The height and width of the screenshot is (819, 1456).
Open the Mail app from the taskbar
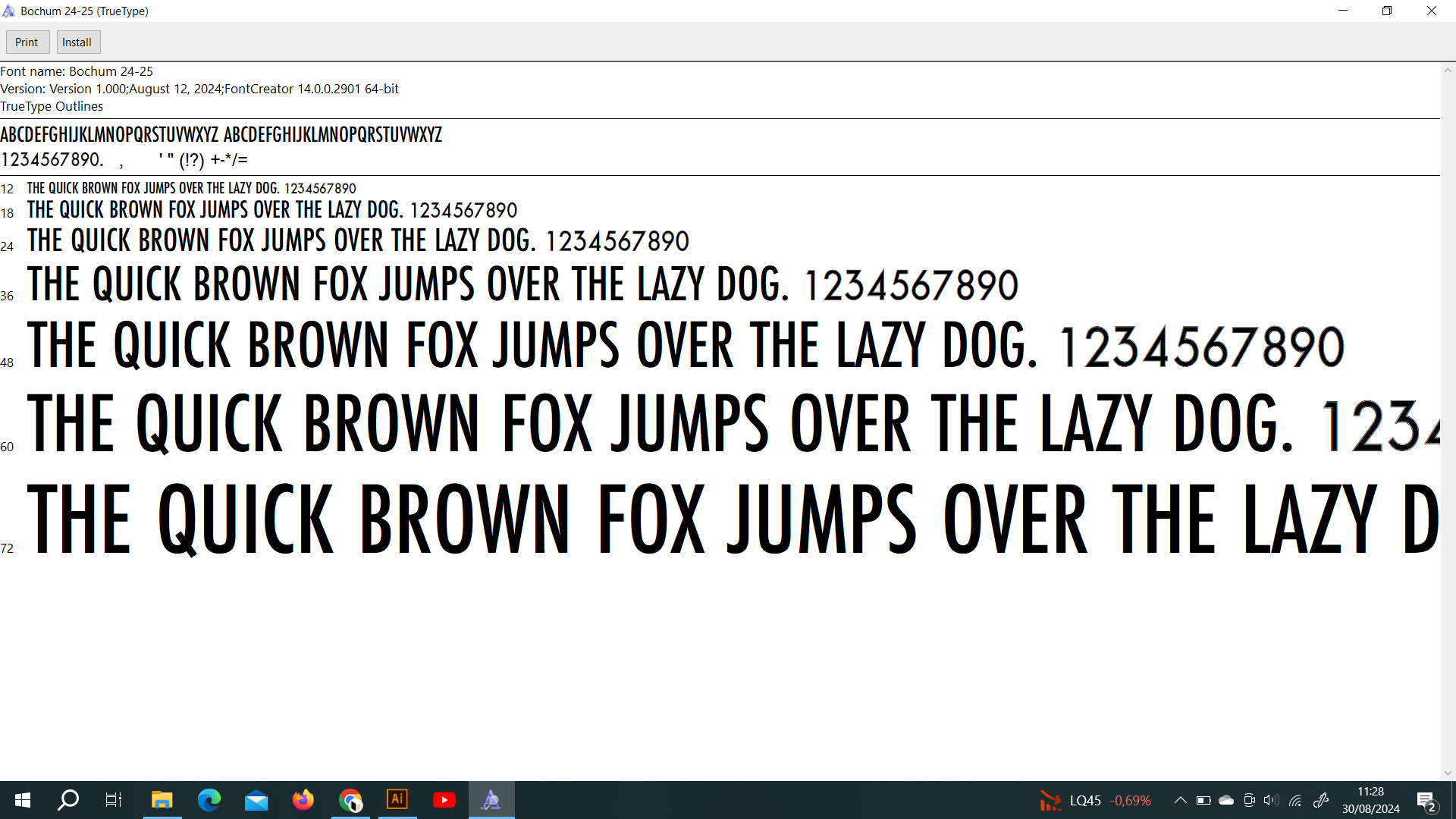(256, 800)
